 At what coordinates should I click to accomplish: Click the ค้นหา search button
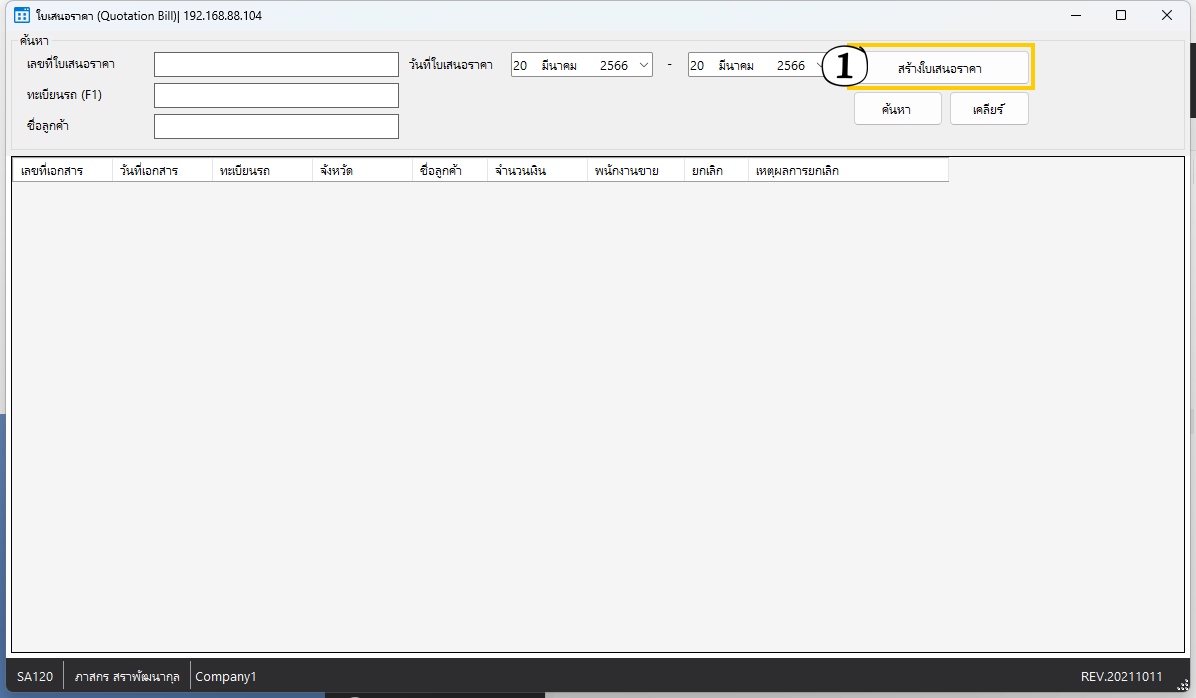pyautogui.click(x=897, y=110)
